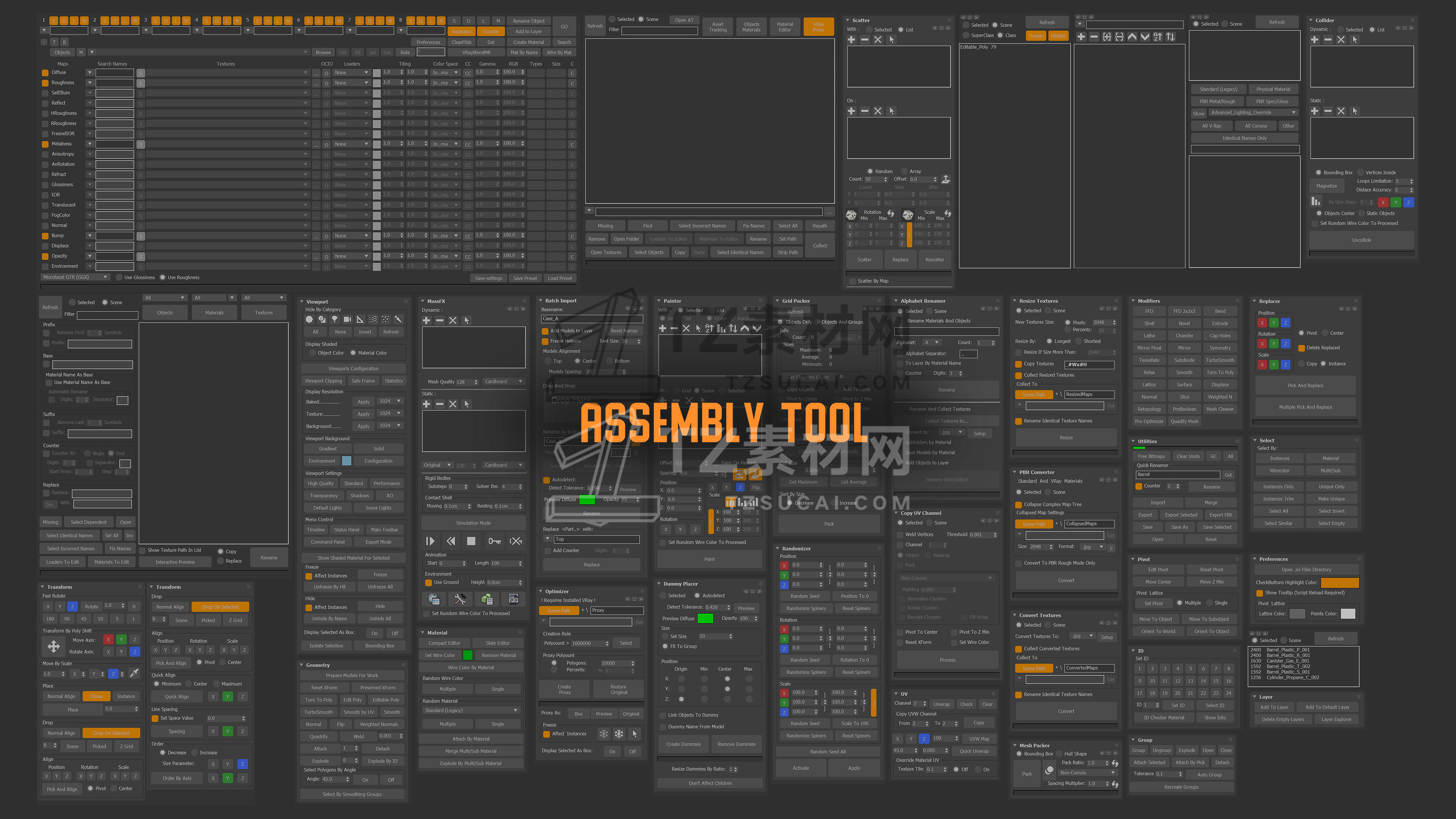1456x819 pixels.
Task: Click Rescatter button in Scatter panel
Action: (x=934, y=259)
